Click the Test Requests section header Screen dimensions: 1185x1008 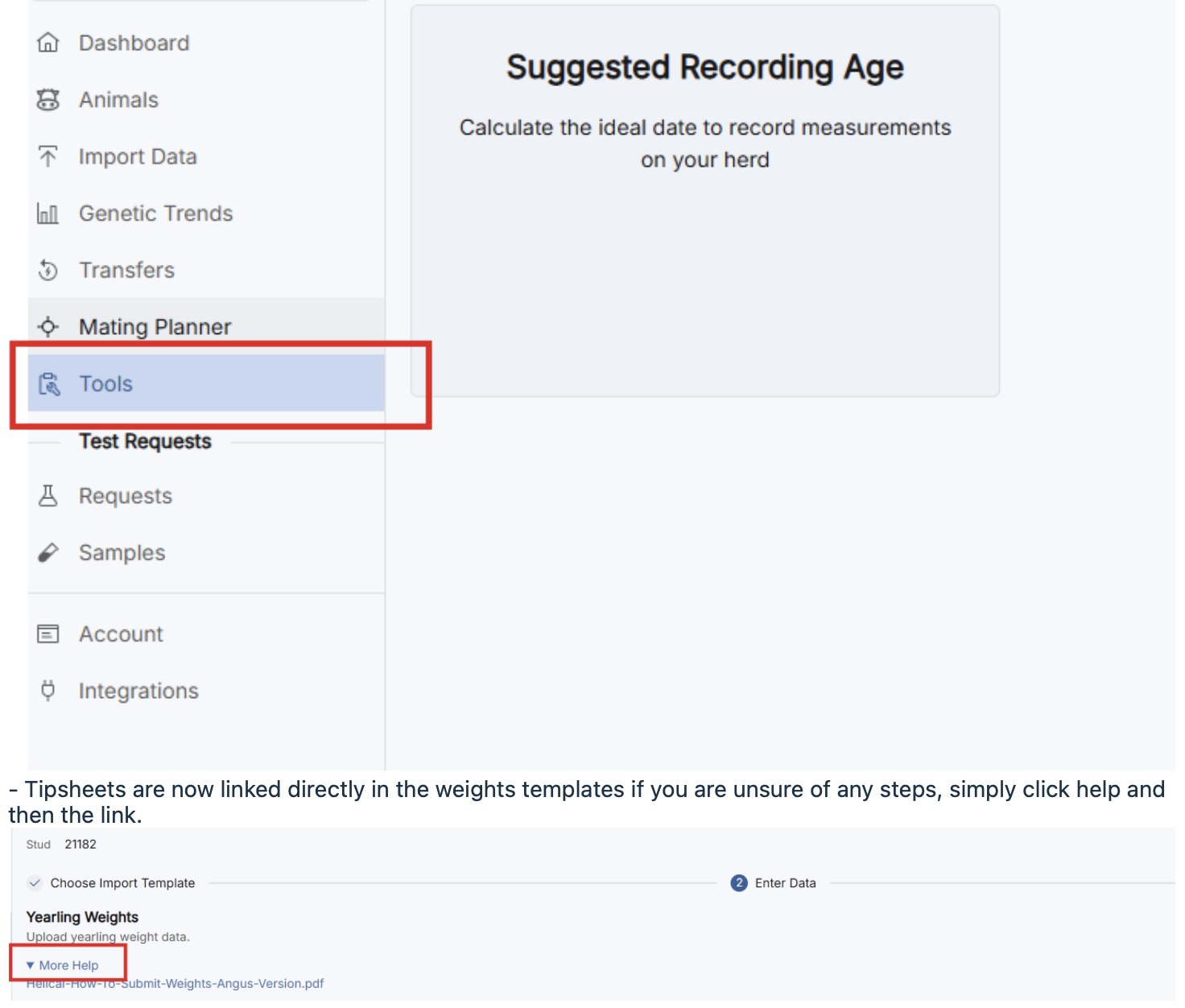tap(145, 441)
